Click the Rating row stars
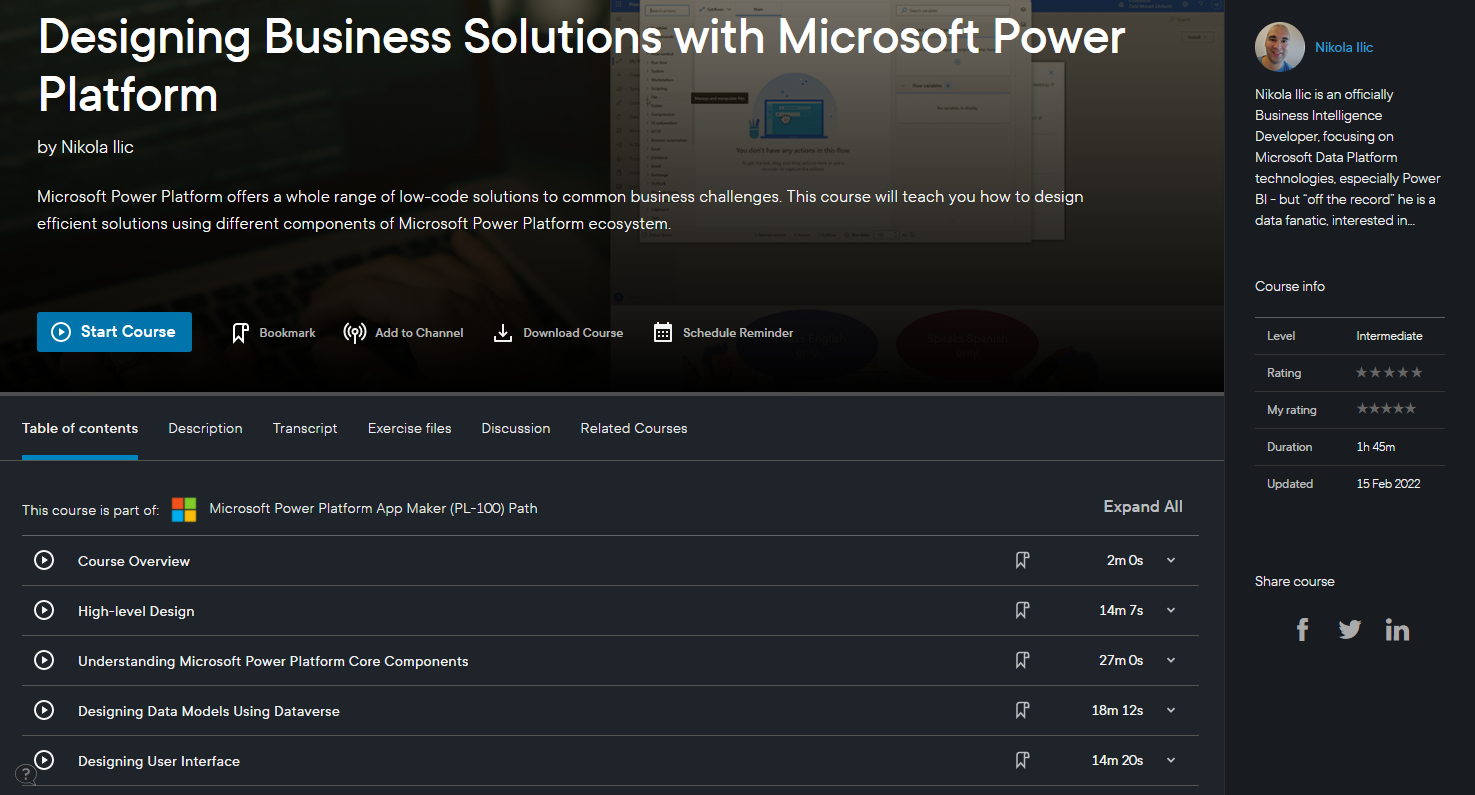Screen dimensions: 1475x795 [x=1389, y=372]
